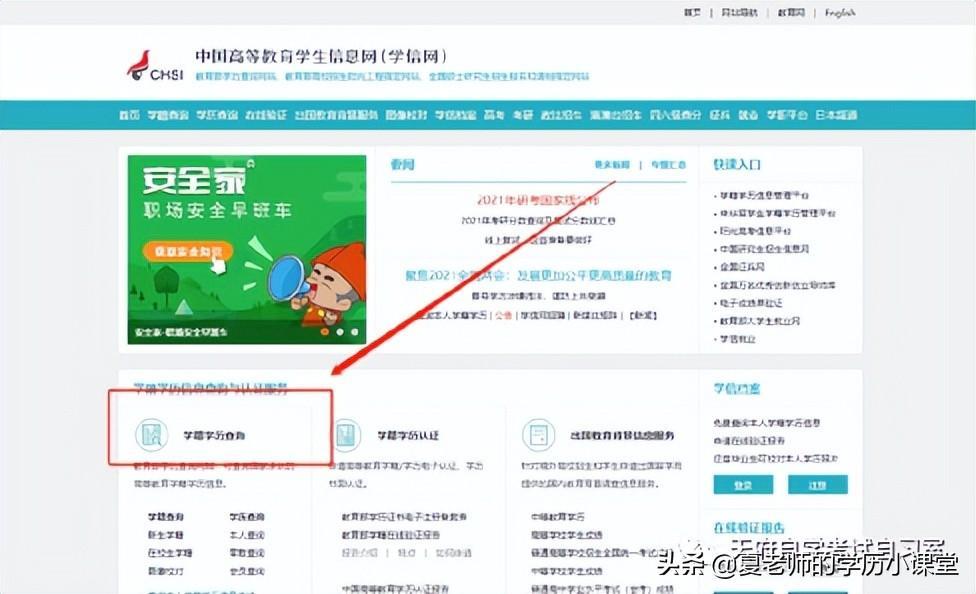The width and height of the screenshot is (976, 594).
Task: Open 本人查询 sub-link
Action: (247, 535)
